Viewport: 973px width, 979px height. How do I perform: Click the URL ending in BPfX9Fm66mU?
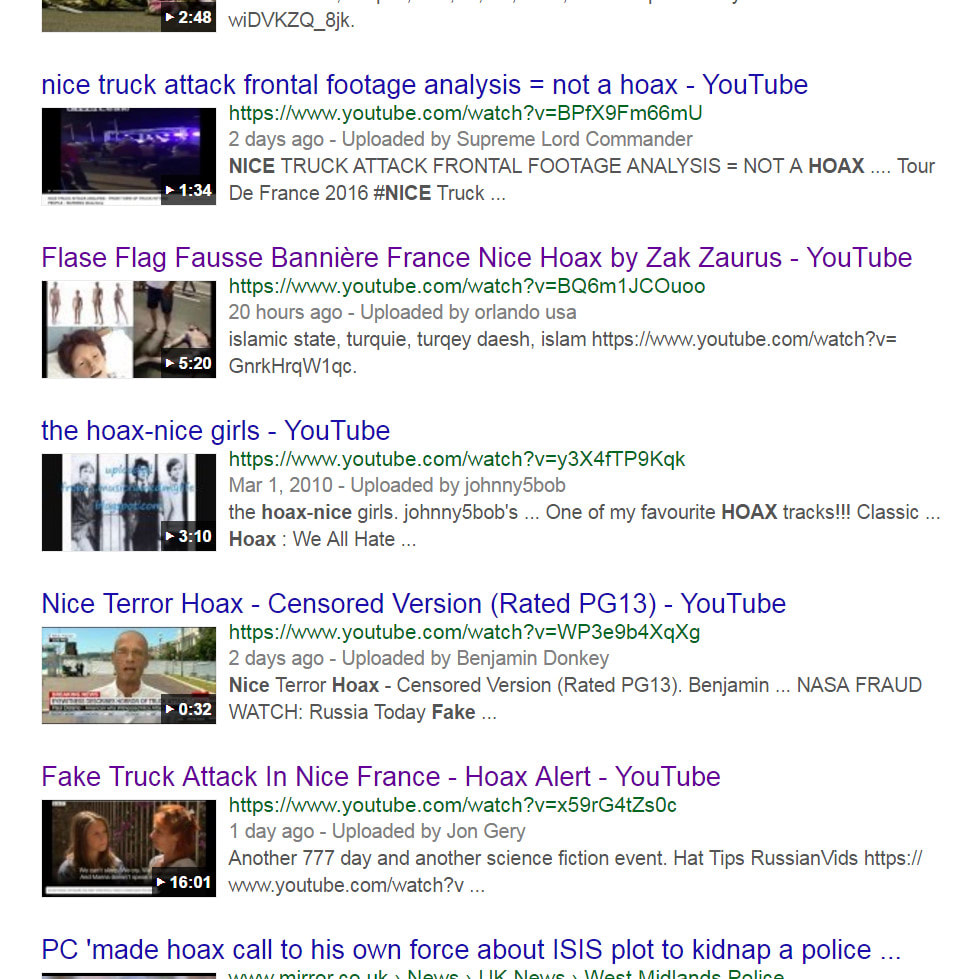coord(466,113)
